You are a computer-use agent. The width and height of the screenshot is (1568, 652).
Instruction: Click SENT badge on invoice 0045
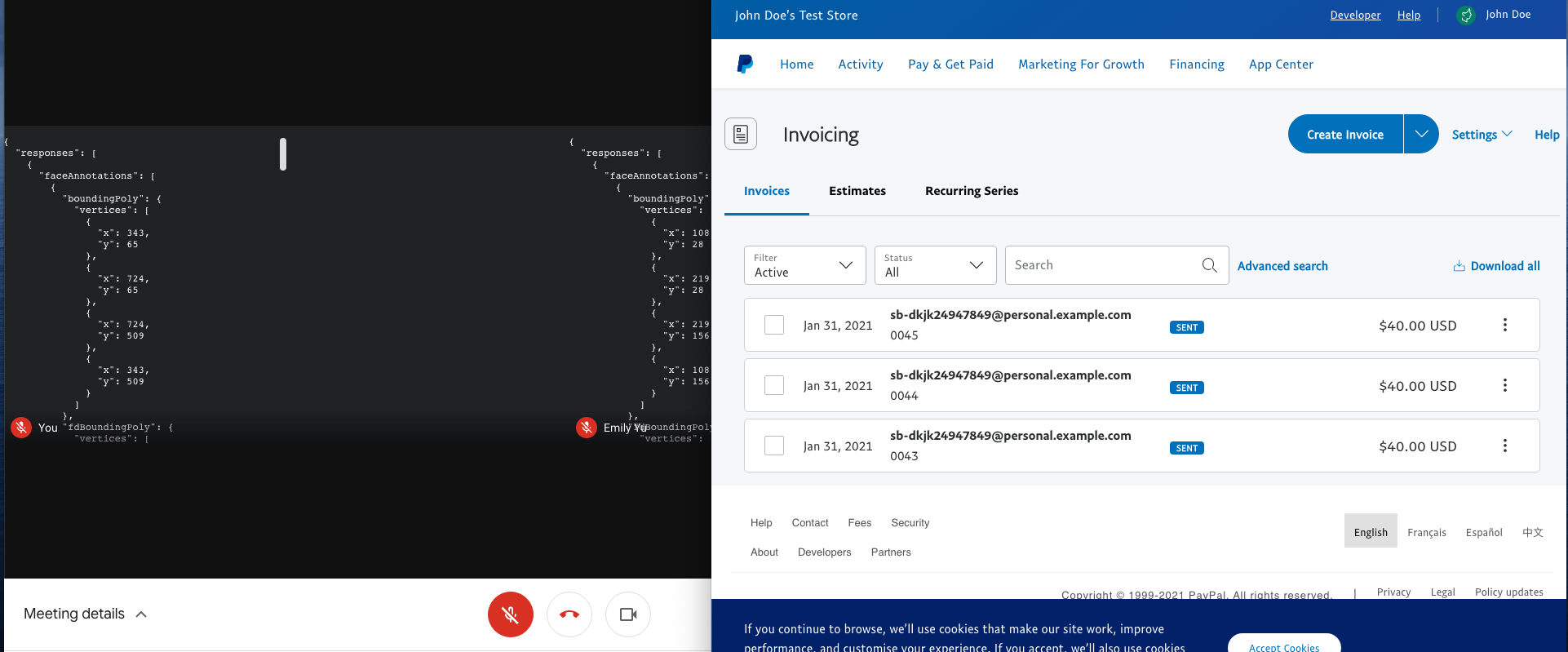point(1187,327)
